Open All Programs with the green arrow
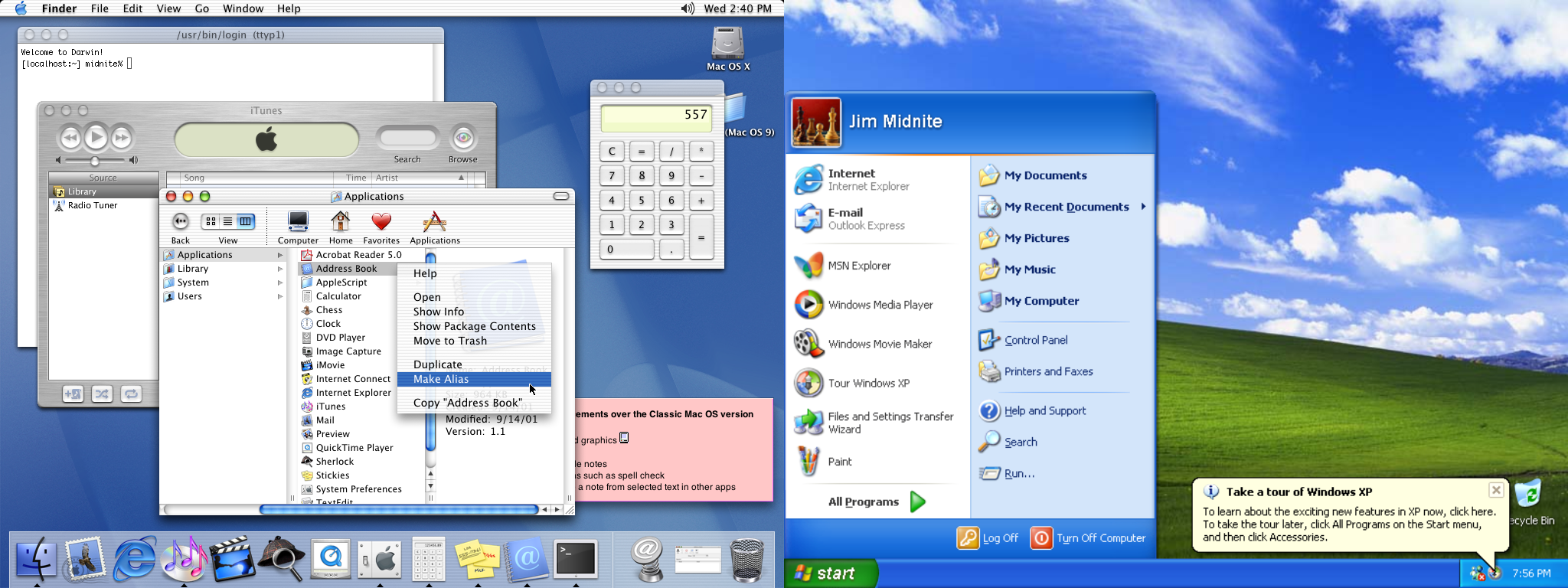The height and width of the screenshot is (588, 1568). (x=918, y=501)
